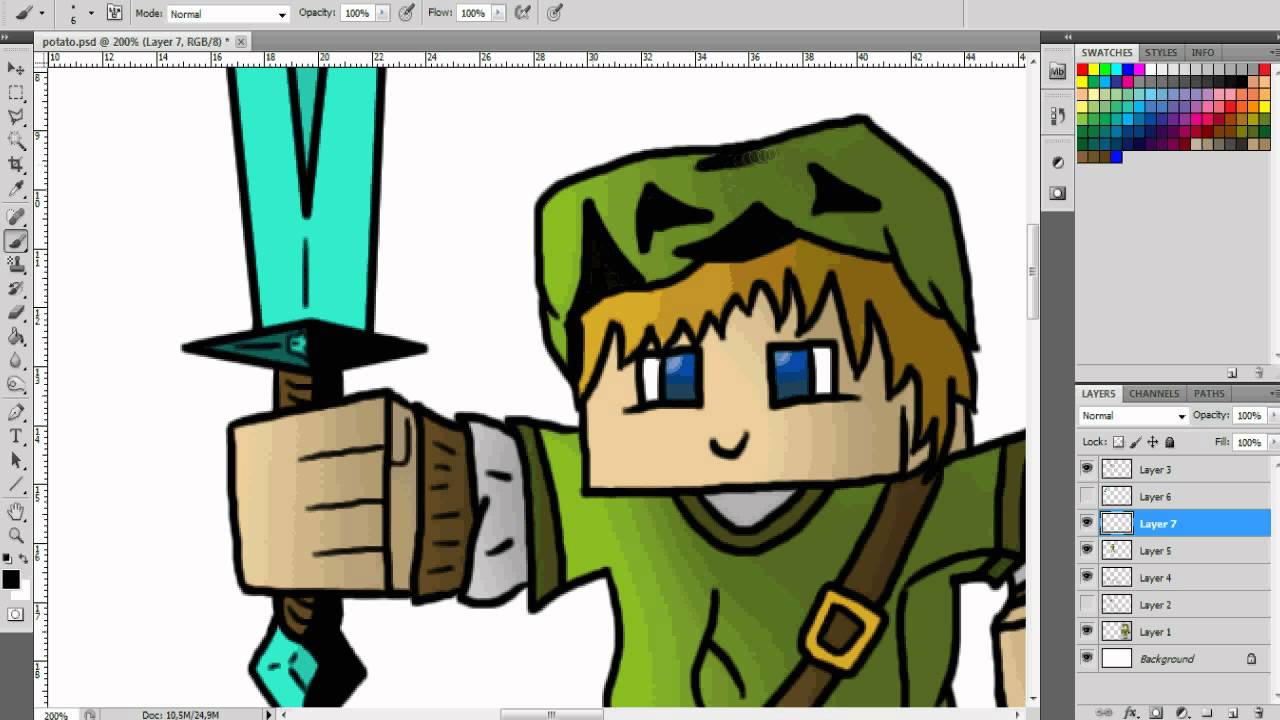Select the Zoom tool
Viewport: 1280px width, 720px height.
click(x=16, y=537)
